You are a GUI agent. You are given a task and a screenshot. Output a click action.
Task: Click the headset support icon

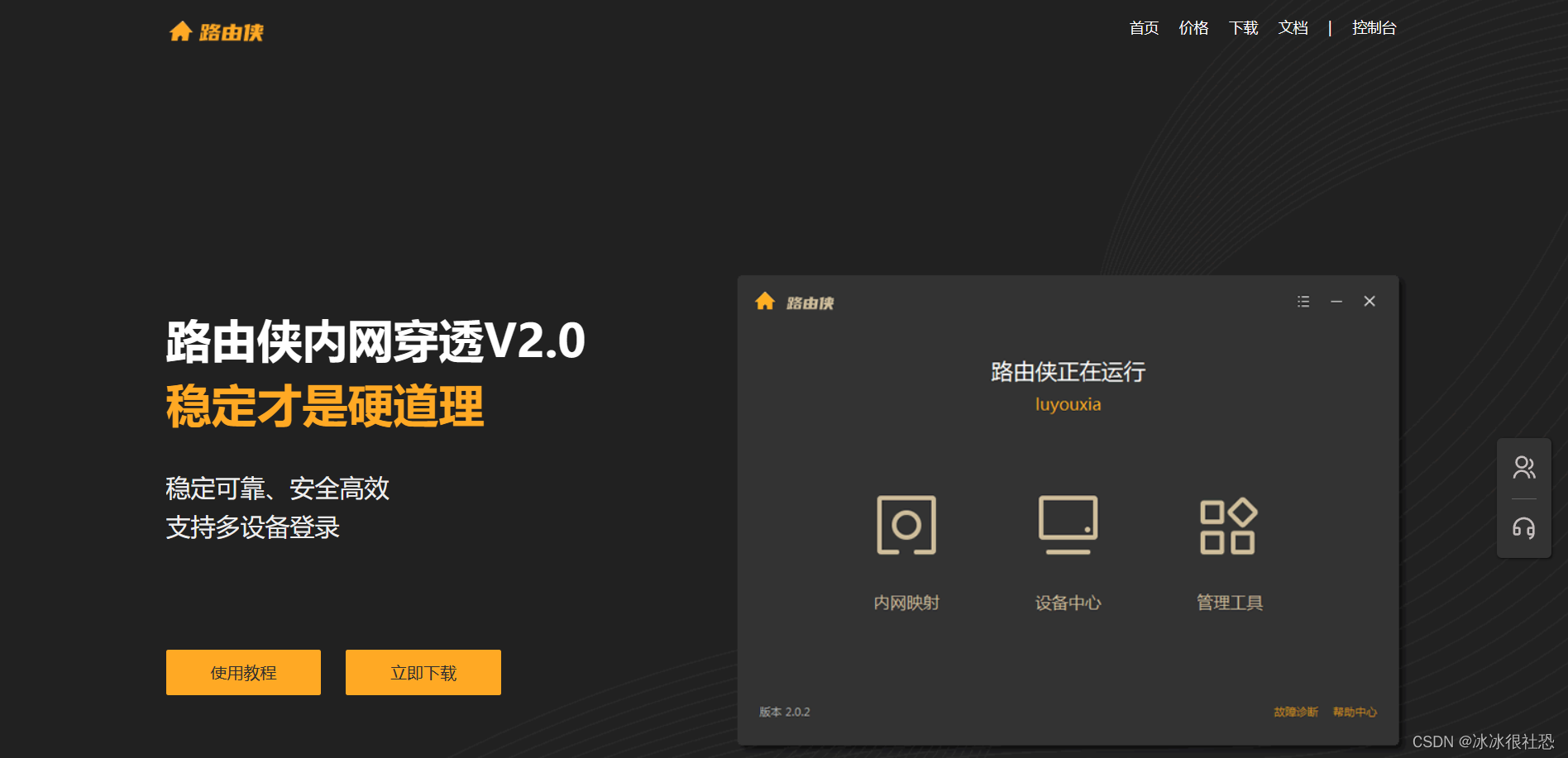coord(1524,528)
